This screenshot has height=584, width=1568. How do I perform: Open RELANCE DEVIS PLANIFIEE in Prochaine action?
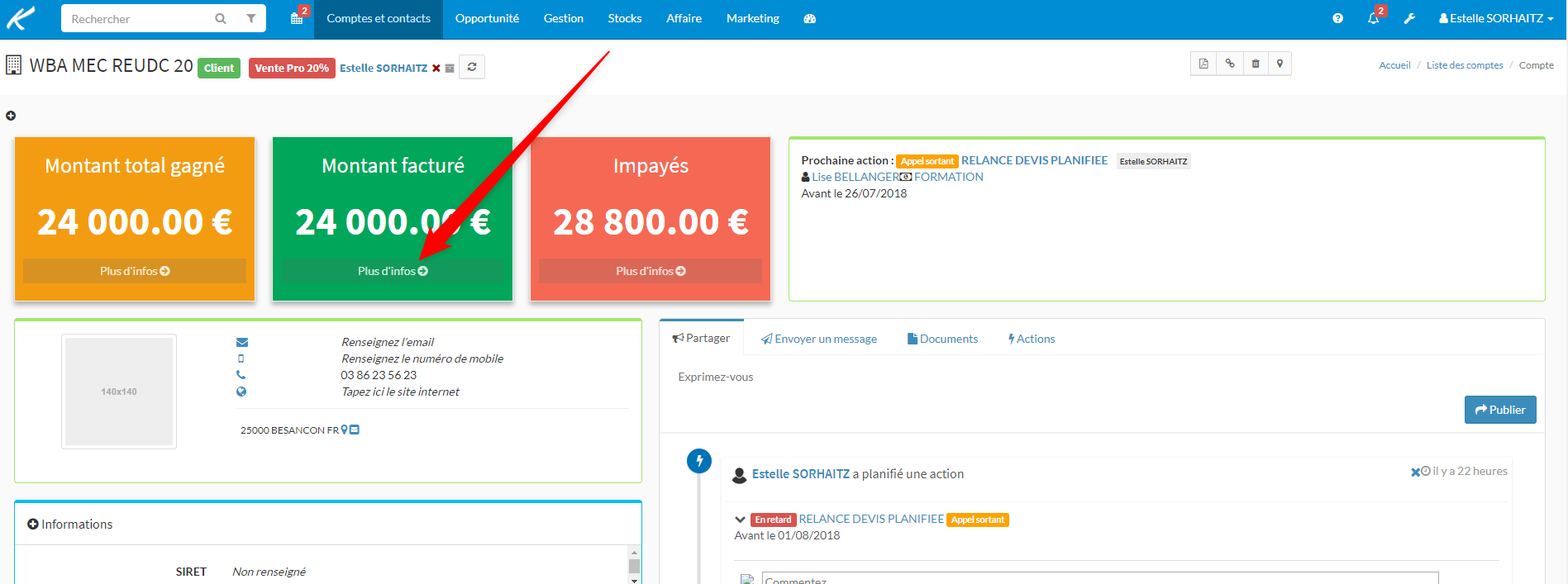(x=1034, y=160)
